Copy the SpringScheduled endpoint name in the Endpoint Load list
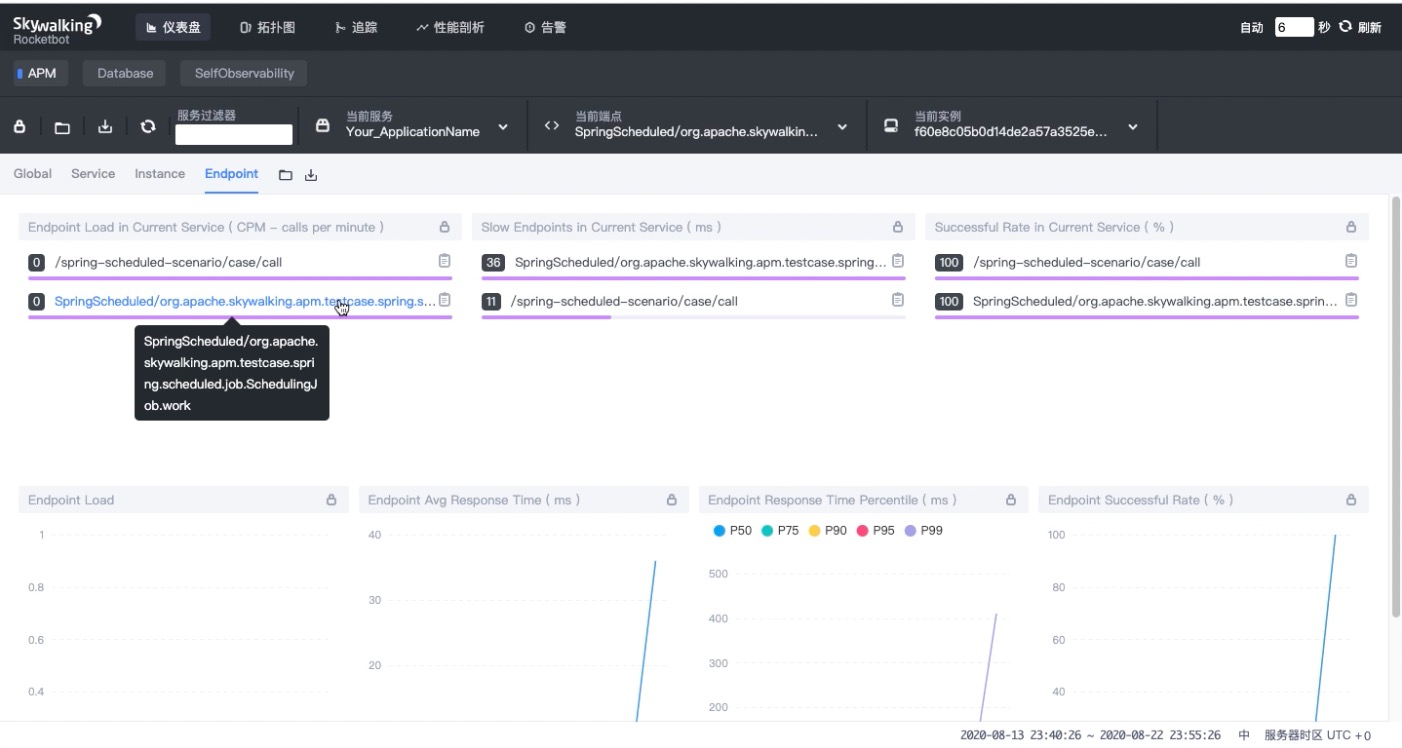The height and width of the screenshot is (748, 1402). click(x=444, y=300)
